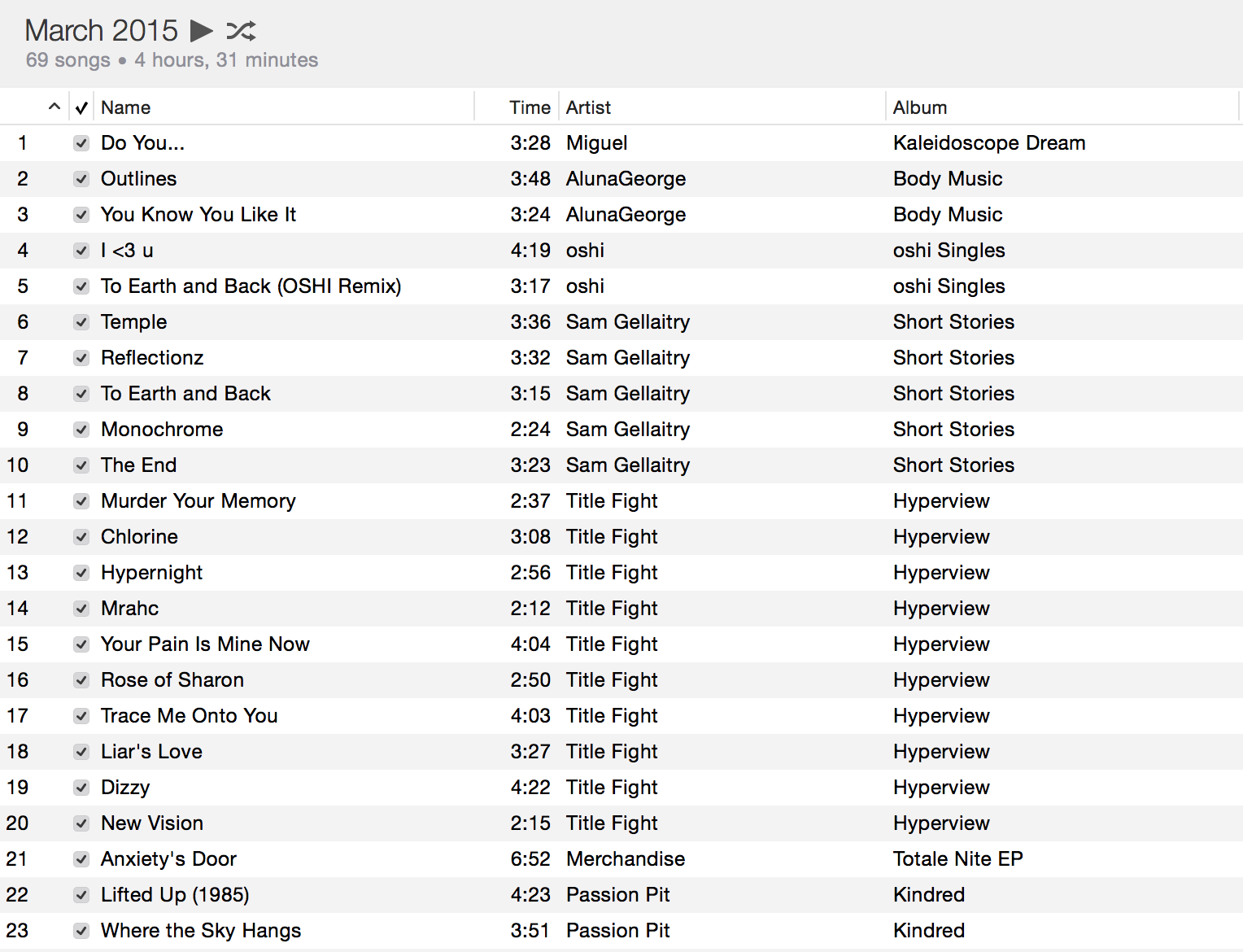Play the March 2015 playlist
The width and height of the screenshot is (1243, 952).
click(x=201, y=31)
